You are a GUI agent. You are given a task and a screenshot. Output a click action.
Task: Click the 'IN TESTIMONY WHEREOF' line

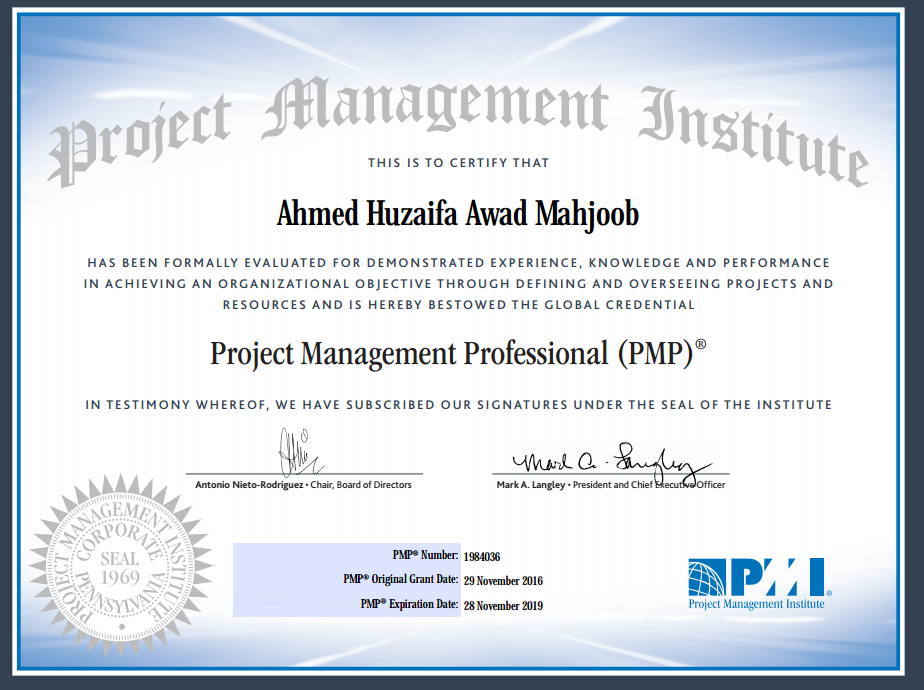pos(458,405)
